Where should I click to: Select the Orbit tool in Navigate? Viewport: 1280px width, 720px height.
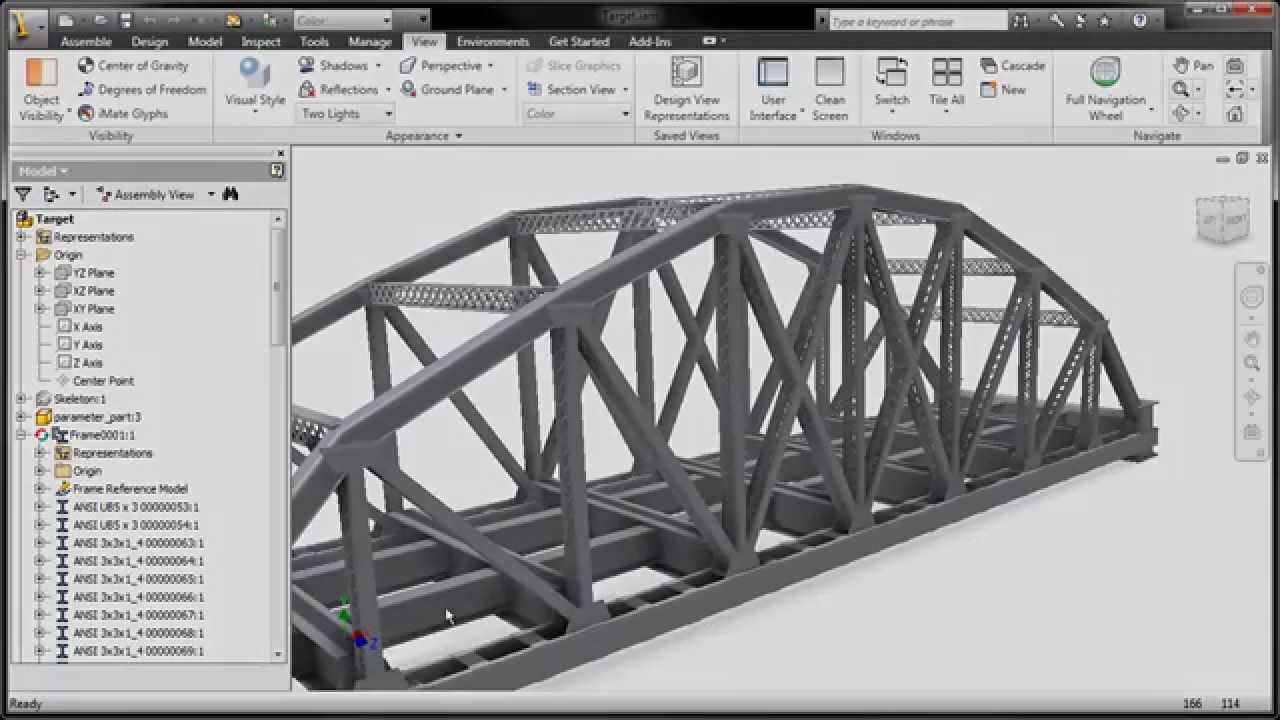tap(1181, 113)
